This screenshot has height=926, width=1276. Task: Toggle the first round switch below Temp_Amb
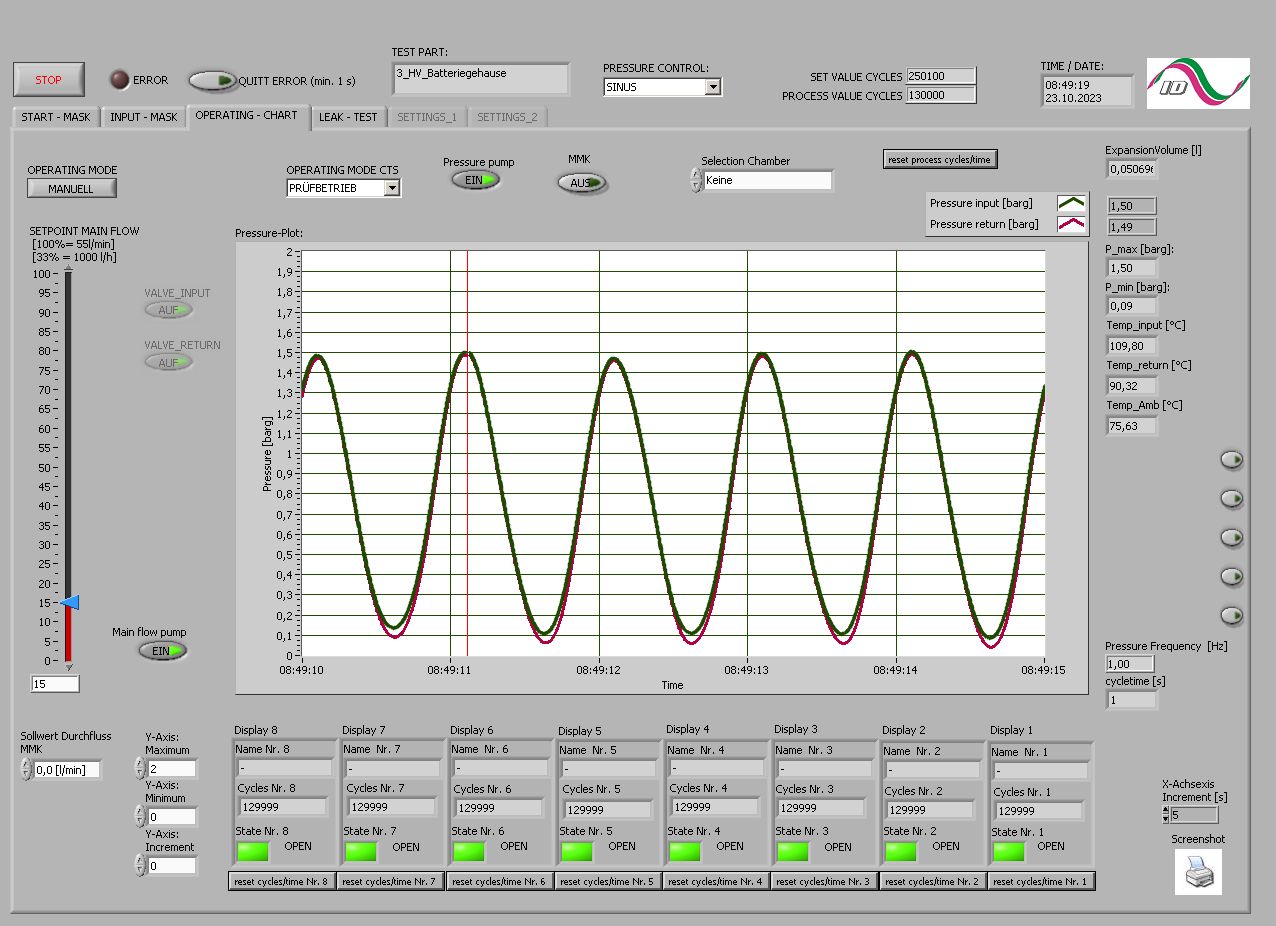(1231, 459)
